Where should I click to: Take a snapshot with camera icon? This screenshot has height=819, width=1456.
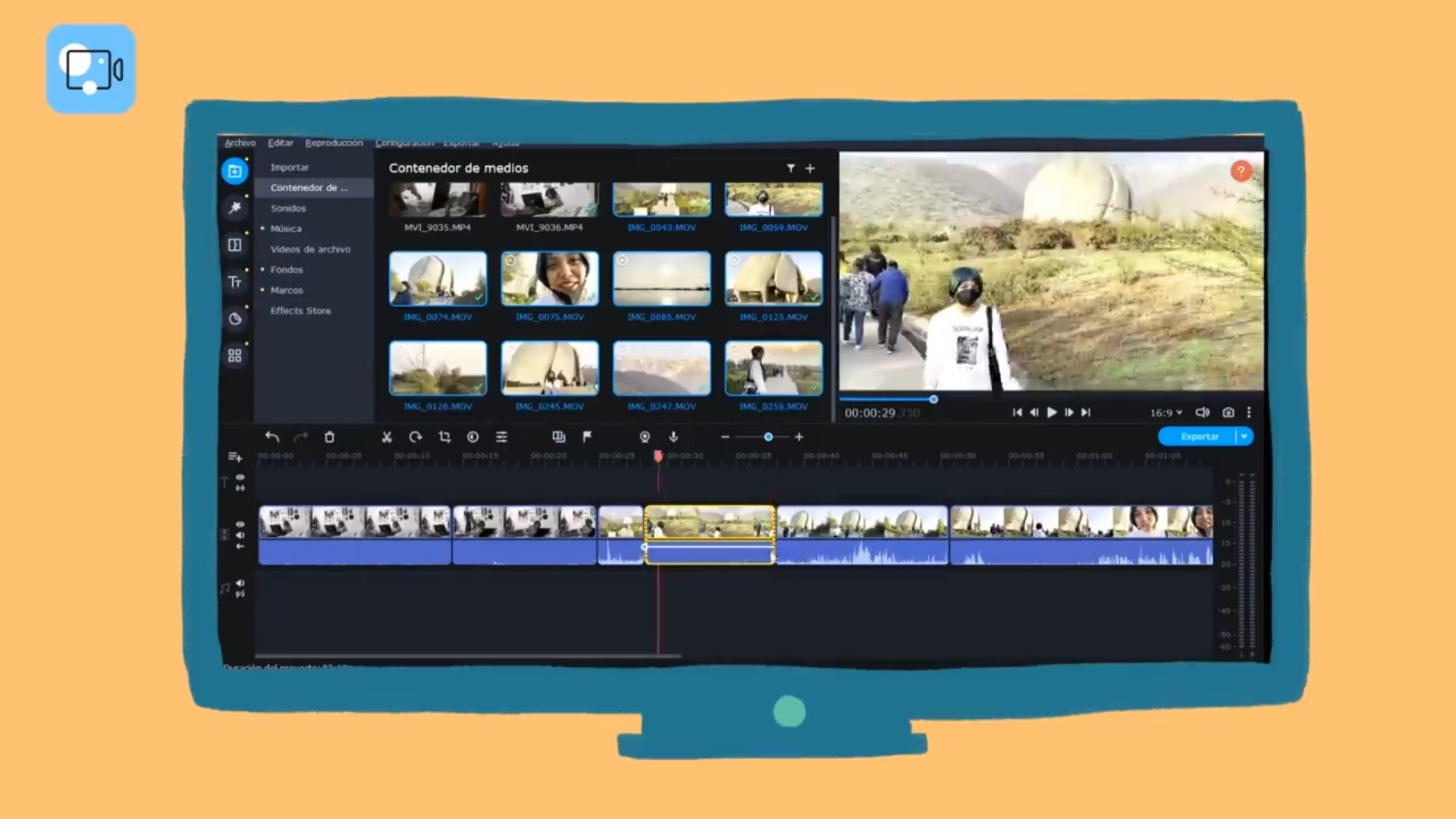[x=1228, y=413]
